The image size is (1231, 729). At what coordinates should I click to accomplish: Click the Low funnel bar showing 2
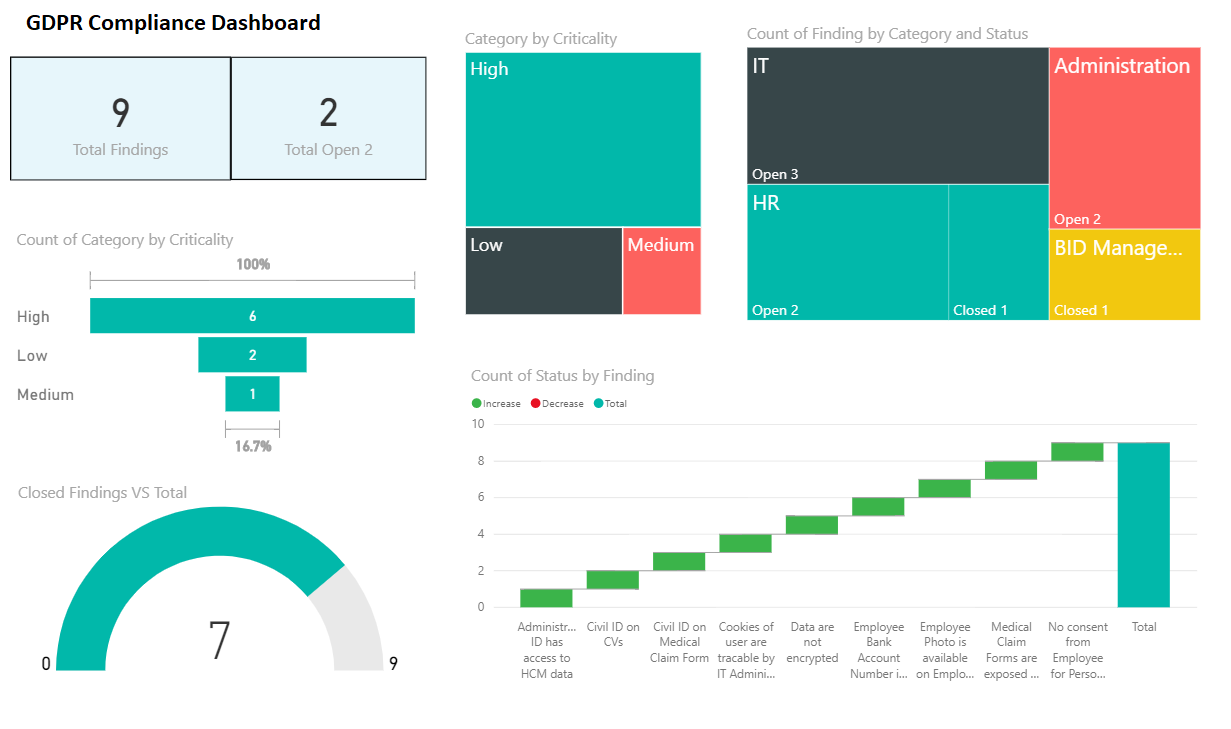[252, 355]
